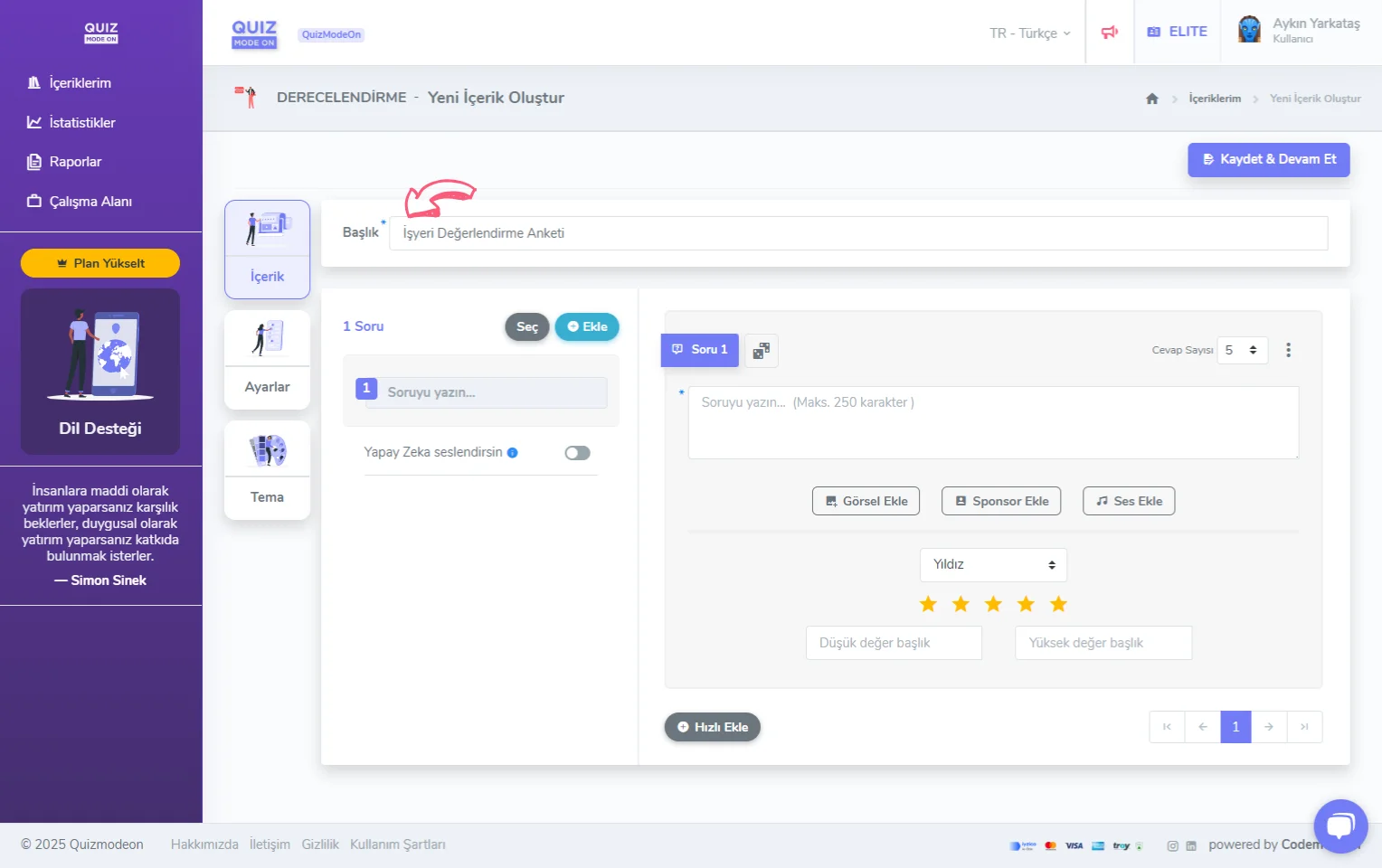Click the home breadcrumb icon
The width and height of the screenshot is (1382, 868).
(x=1151, y=99)
